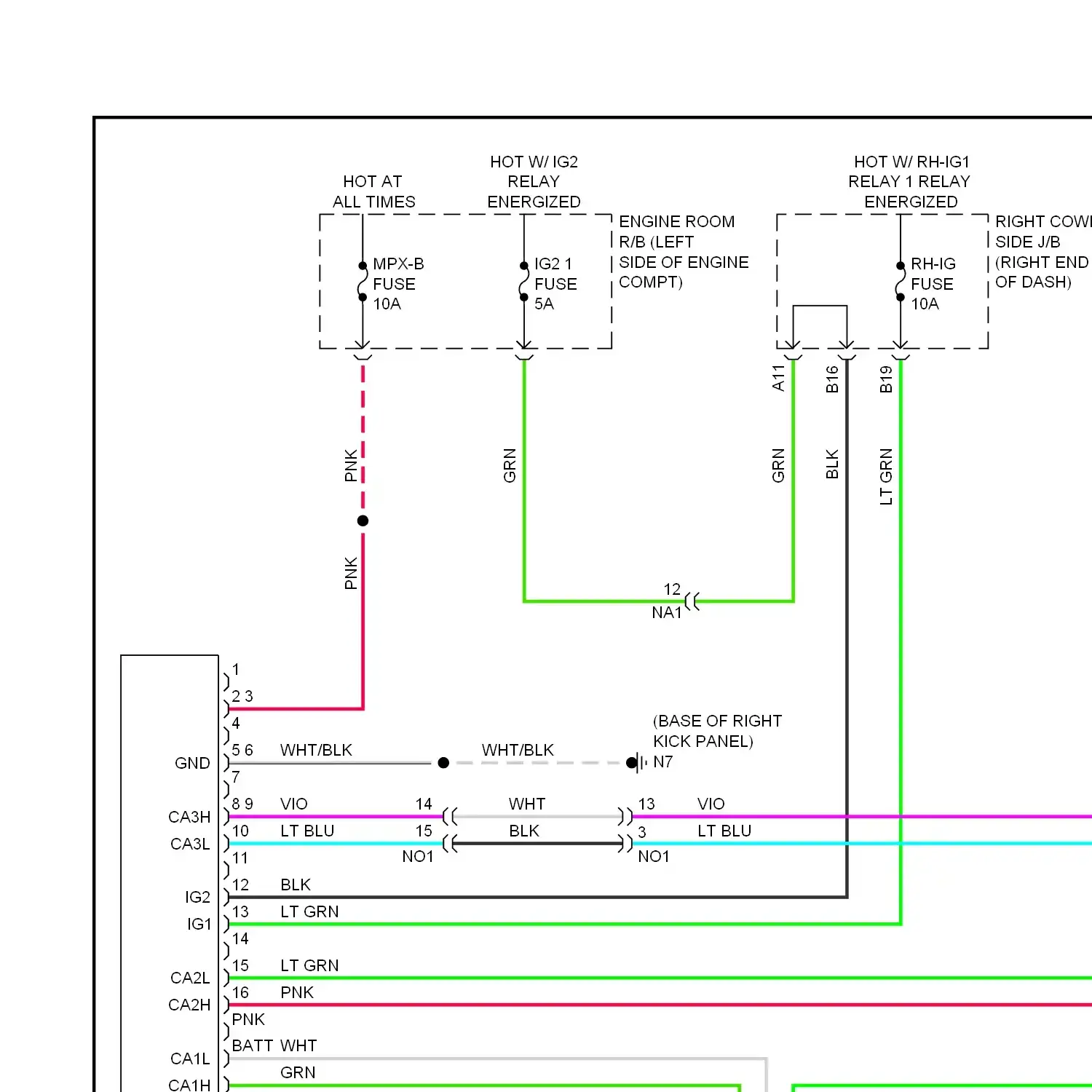Click module pin number 16

[240, 992]
